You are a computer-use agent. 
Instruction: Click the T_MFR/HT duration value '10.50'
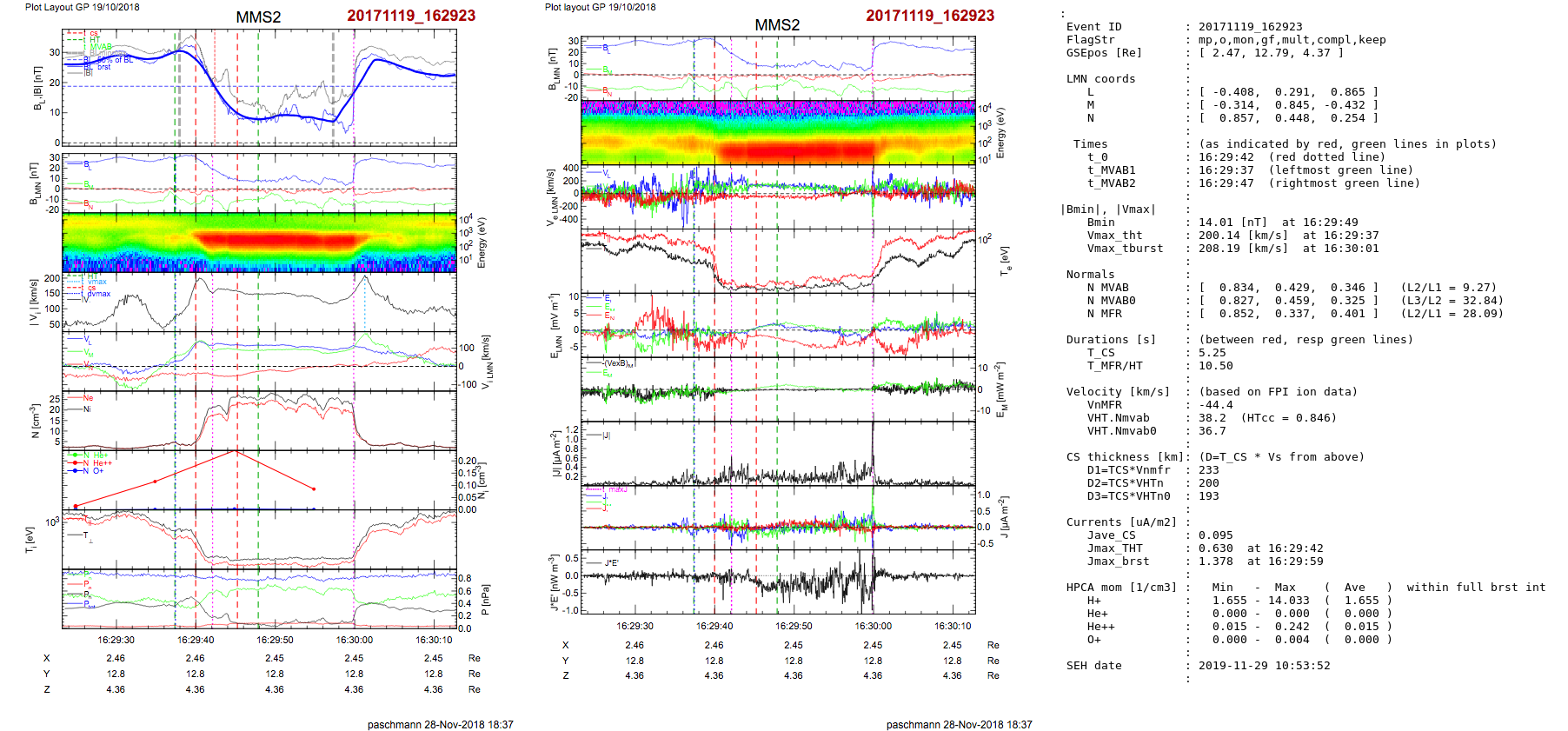1215,366
